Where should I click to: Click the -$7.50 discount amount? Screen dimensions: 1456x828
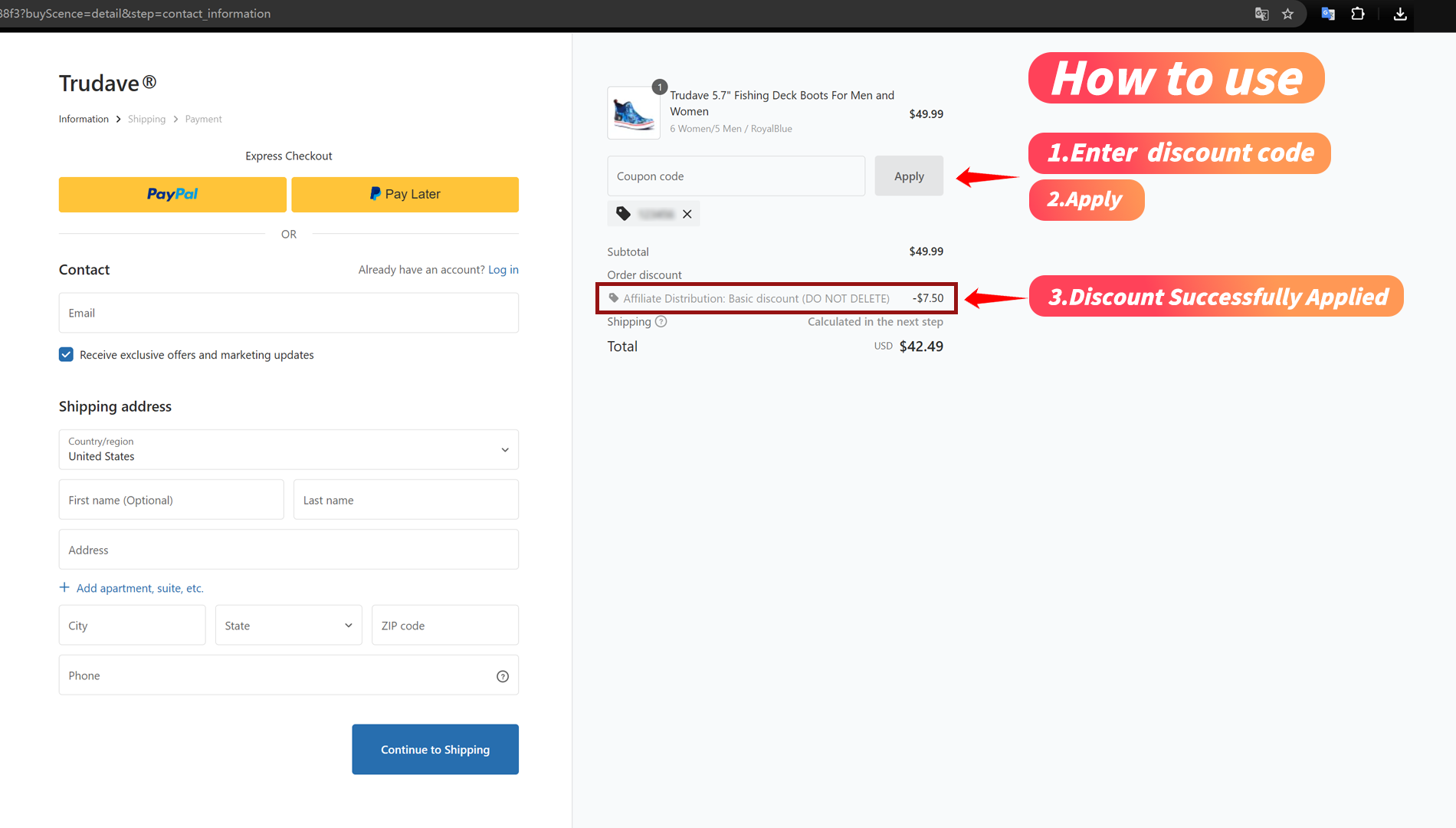click(928, 298)
